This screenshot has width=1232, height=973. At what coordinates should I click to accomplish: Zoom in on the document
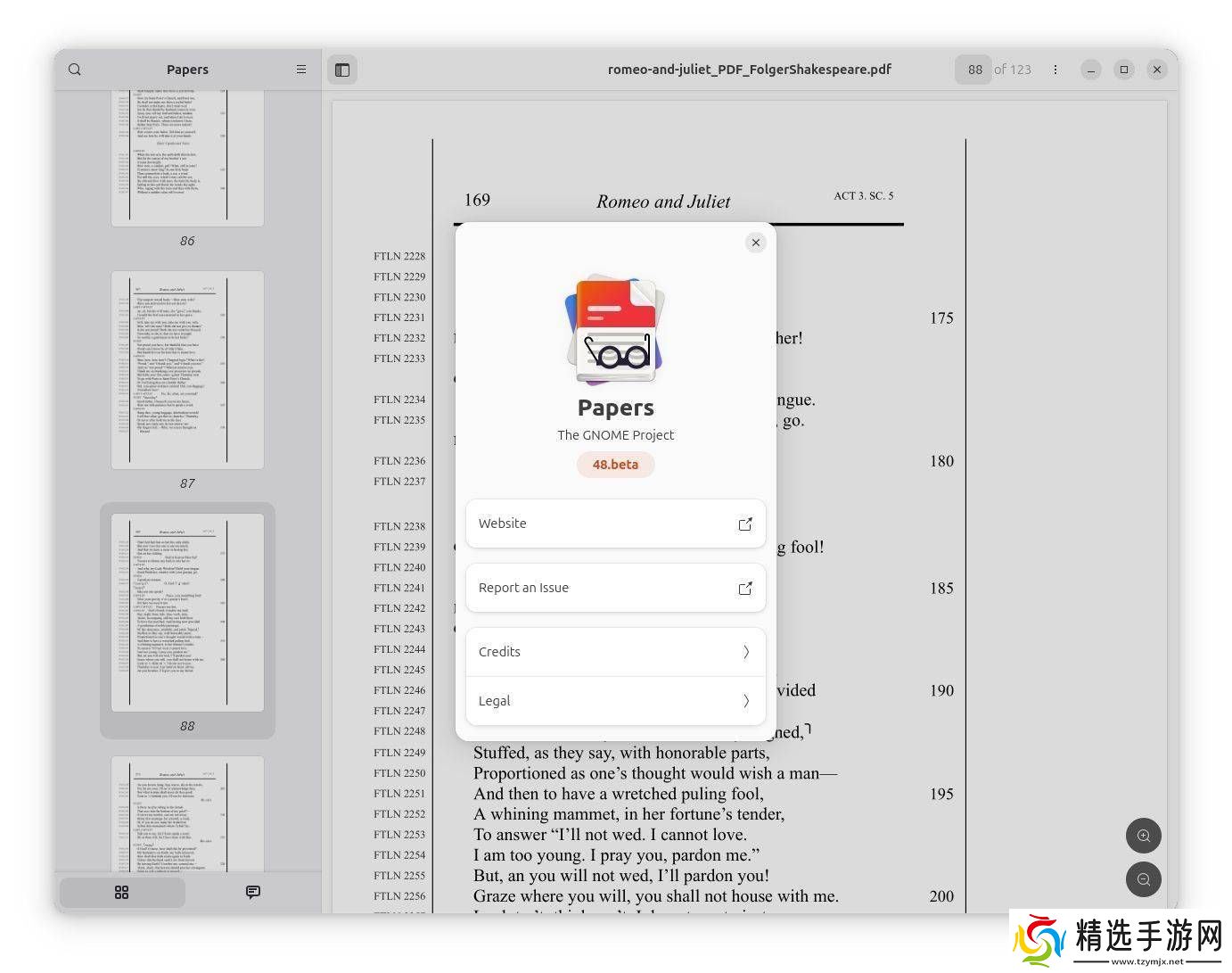tap(1144, 836)
